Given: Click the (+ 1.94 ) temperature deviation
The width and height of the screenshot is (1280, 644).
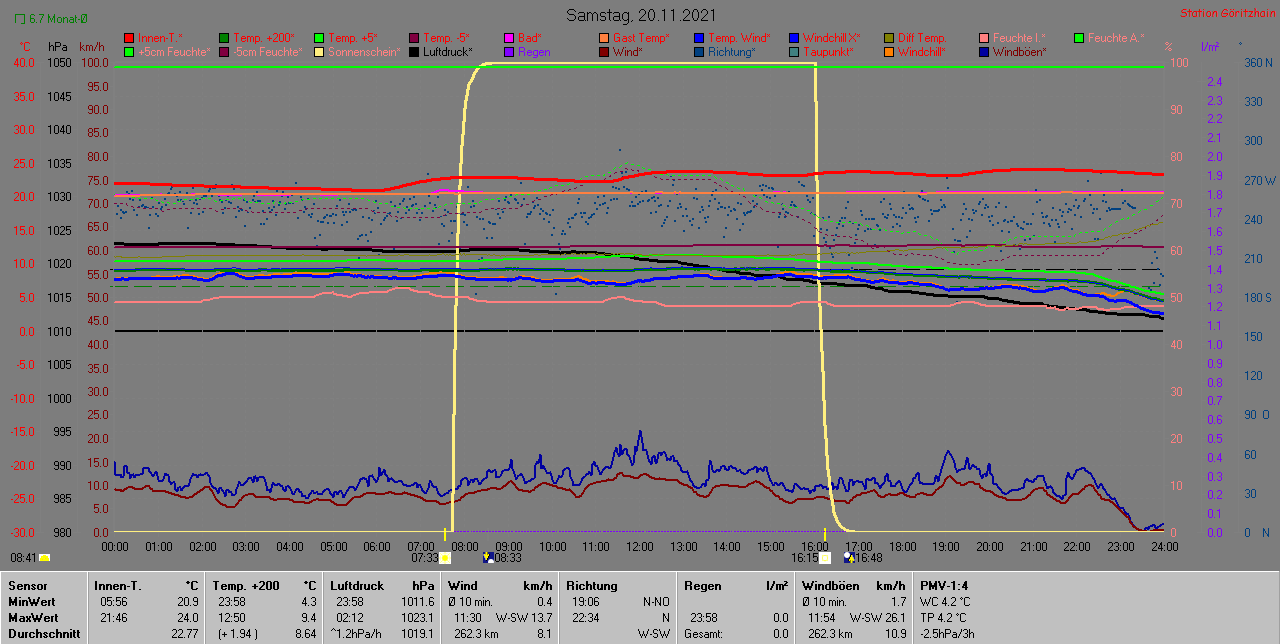Looking at the screenshot, I should point(240,634).
